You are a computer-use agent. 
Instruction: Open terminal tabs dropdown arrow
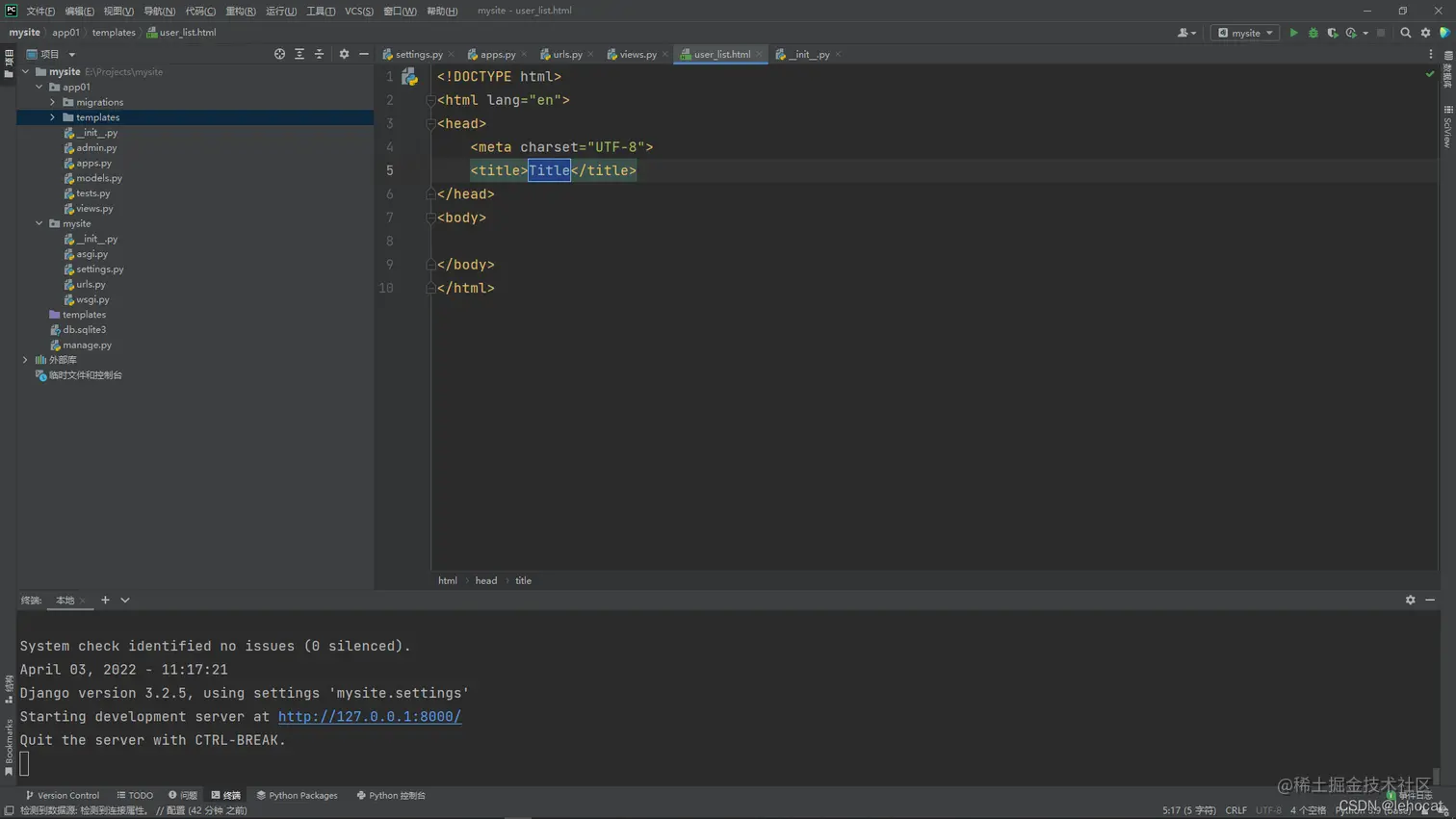[125, 600]
